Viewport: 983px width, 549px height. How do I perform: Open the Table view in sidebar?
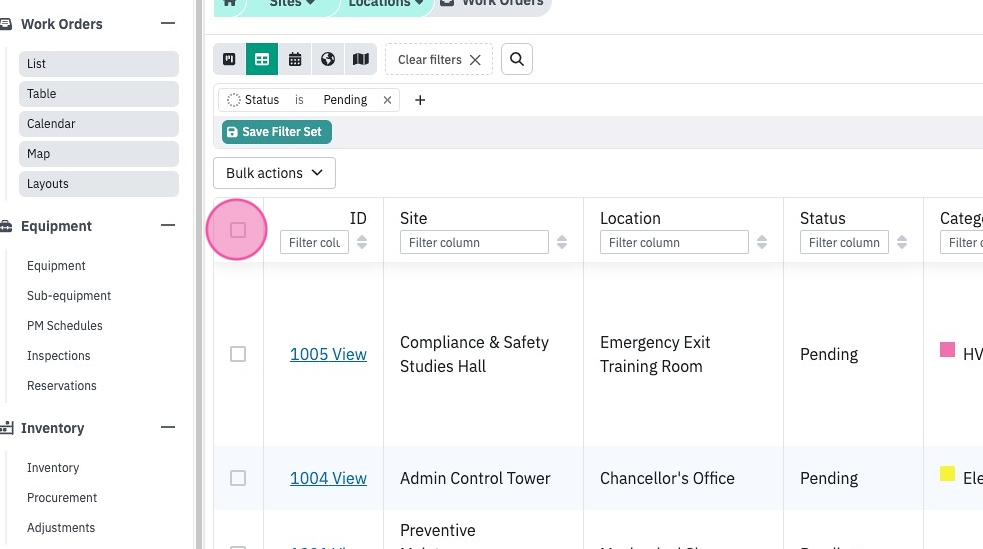point(98,94)
